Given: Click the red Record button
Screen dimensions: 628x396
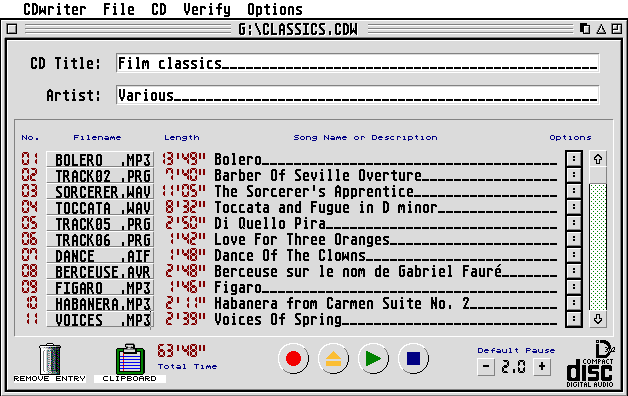Looking at the screenshot, I should [x=293, y=358].
